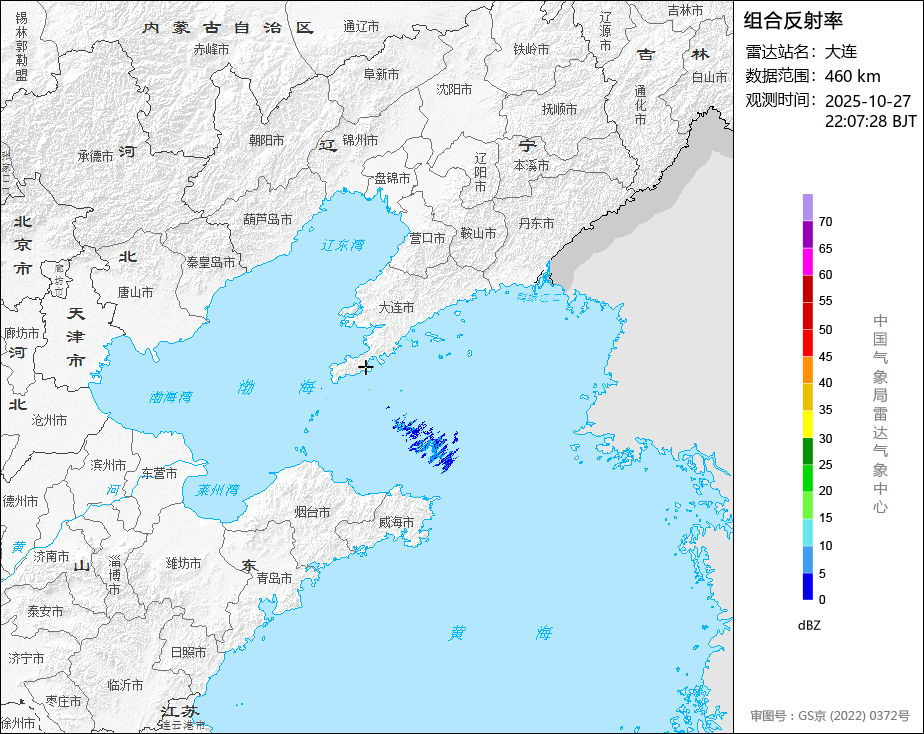Click the 唐山市 map label

pos(136,292)
